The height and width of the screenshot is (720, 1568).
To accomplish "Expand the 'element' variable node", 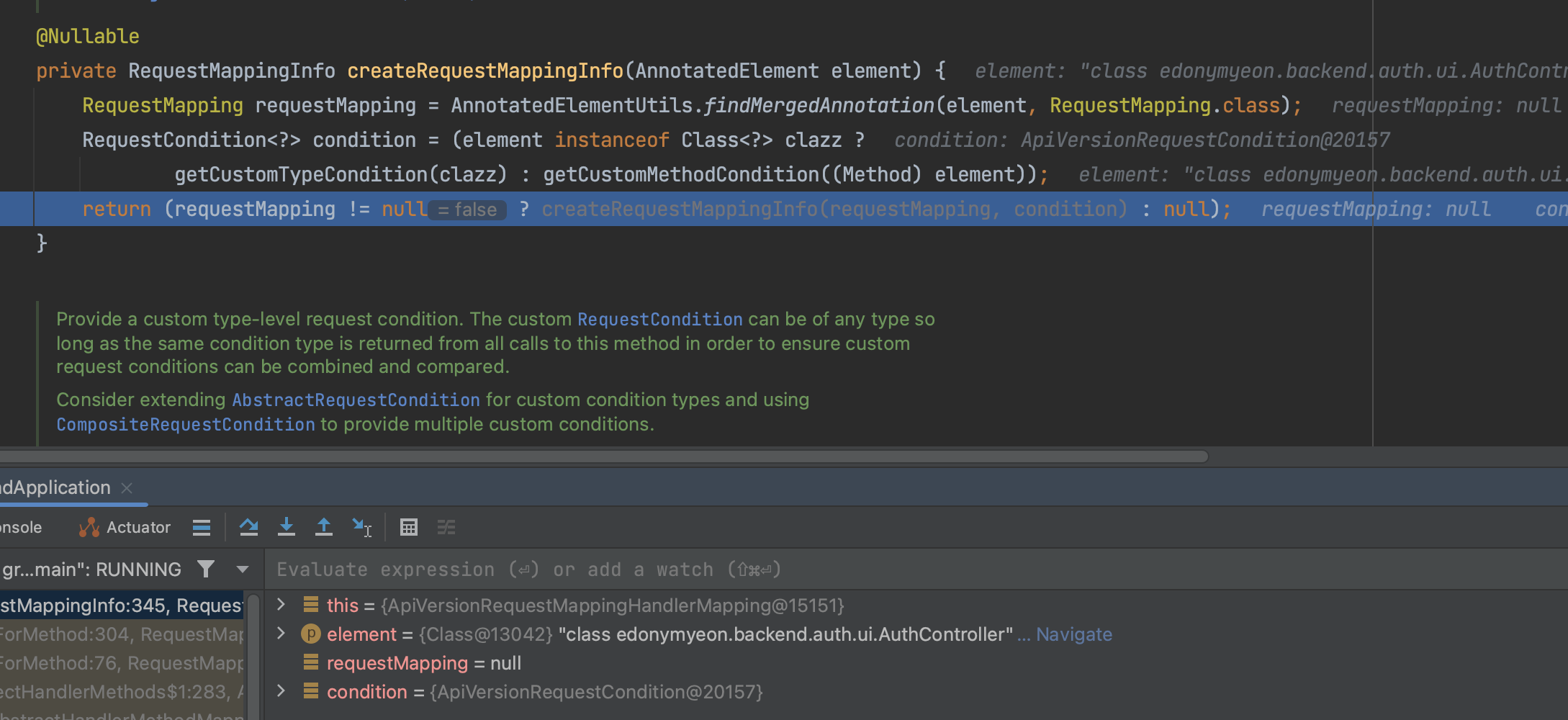I will [281, 634].
